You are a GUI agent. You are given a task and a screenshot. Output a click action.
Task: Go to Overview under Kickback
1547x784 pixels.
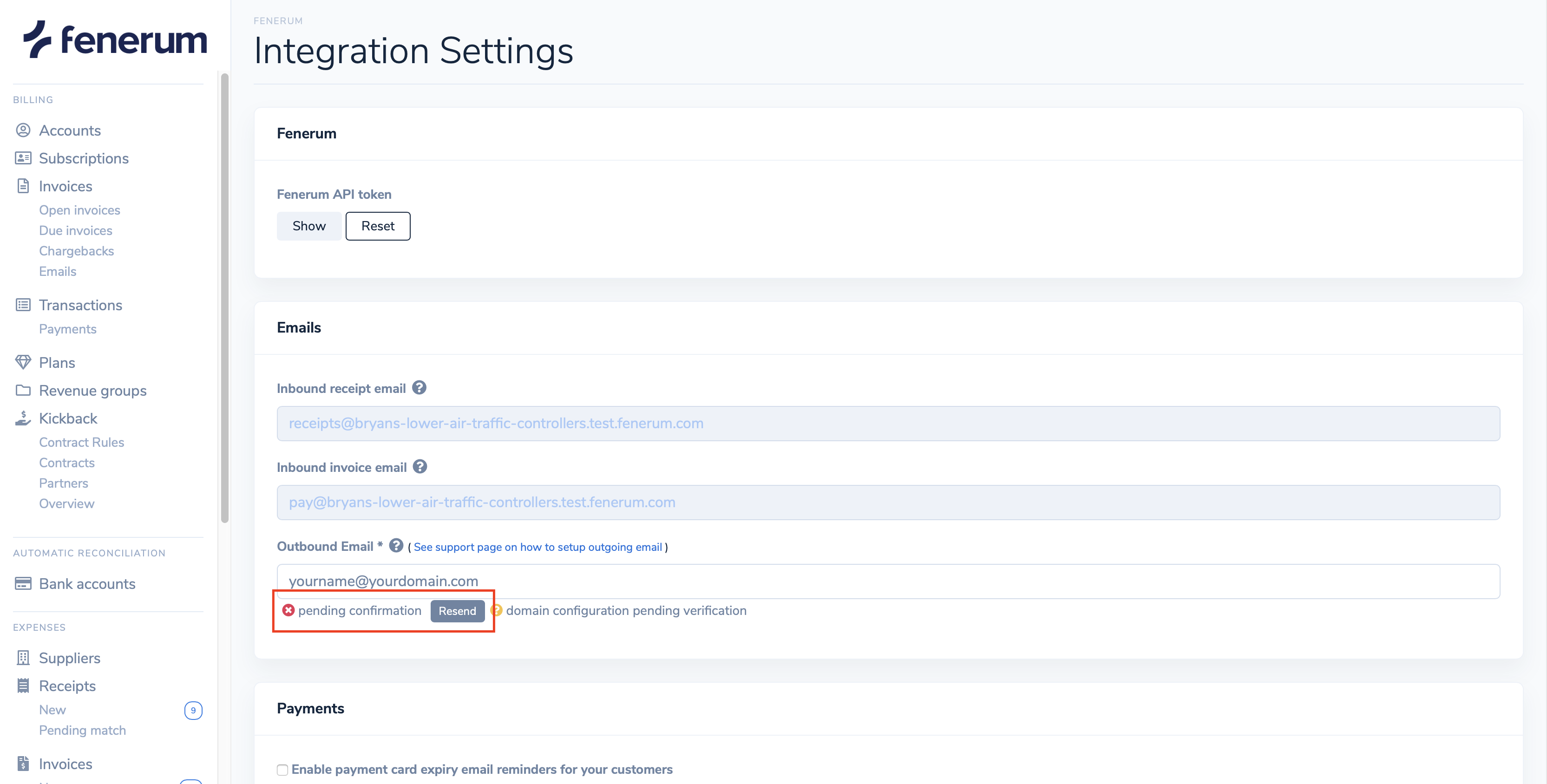pos(66,503)
